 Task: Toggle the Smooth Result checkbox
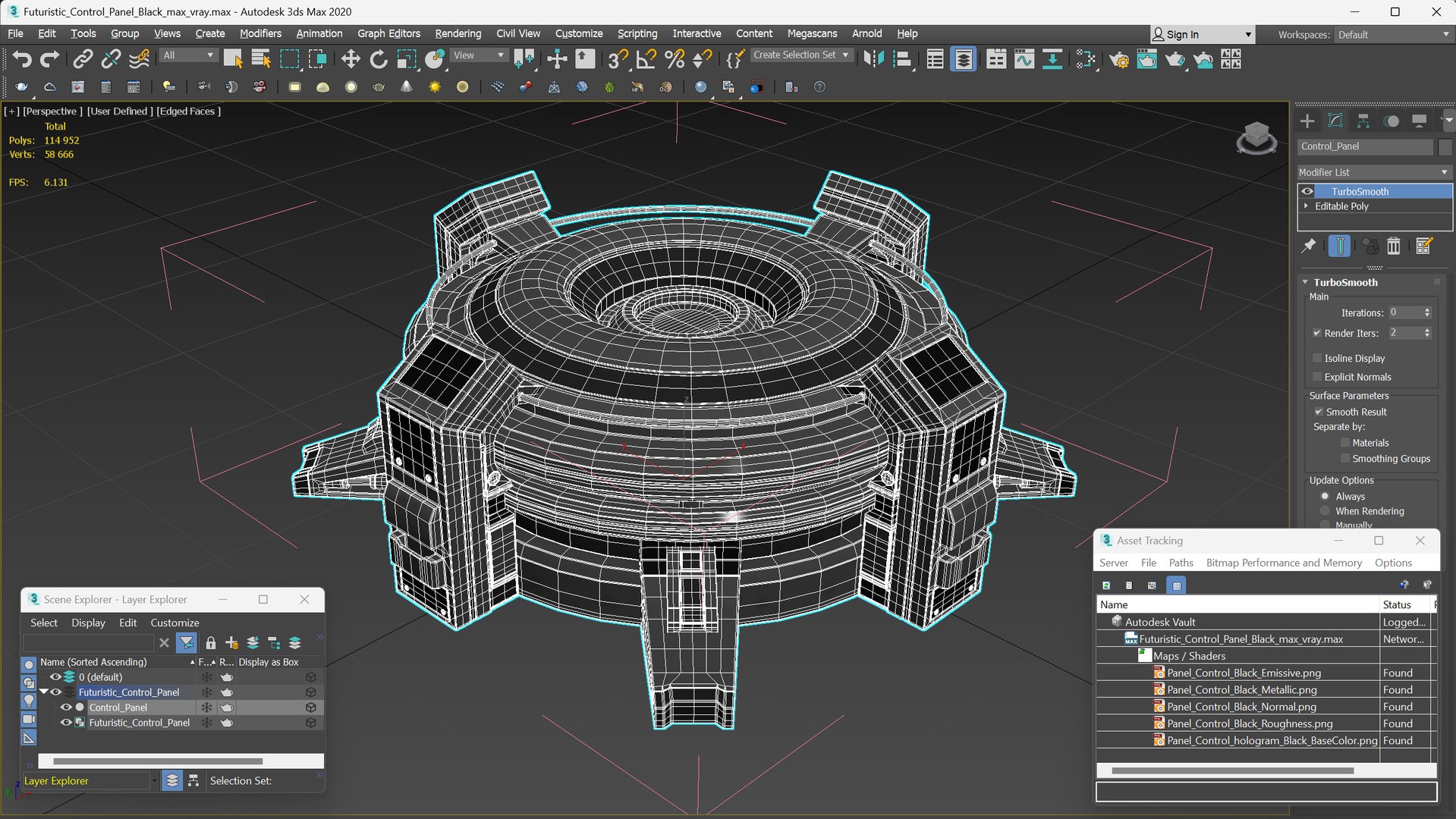click(1319, 412)
